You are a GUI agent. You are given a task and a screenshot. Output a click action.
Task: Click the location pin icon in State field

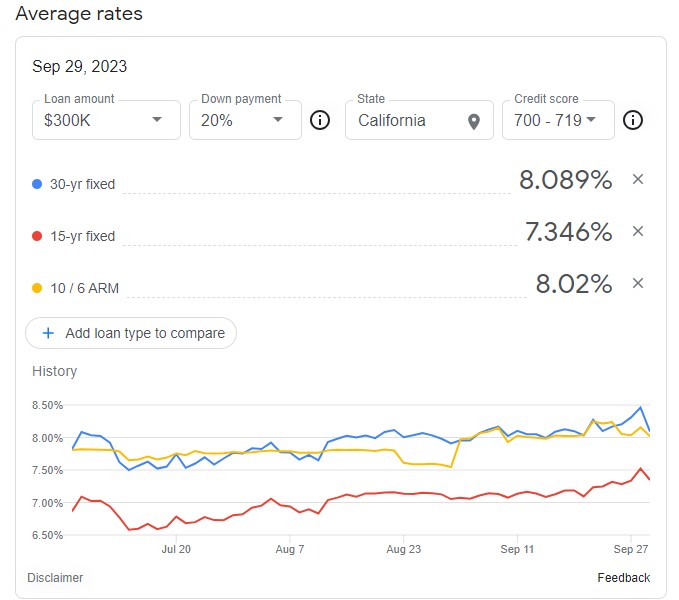pos(474,121)
